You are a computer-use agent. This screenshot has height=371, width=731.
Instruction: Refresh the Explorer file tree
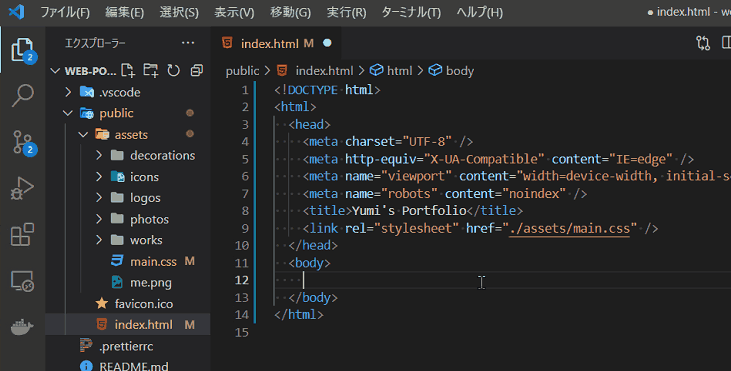coord(173,70)
